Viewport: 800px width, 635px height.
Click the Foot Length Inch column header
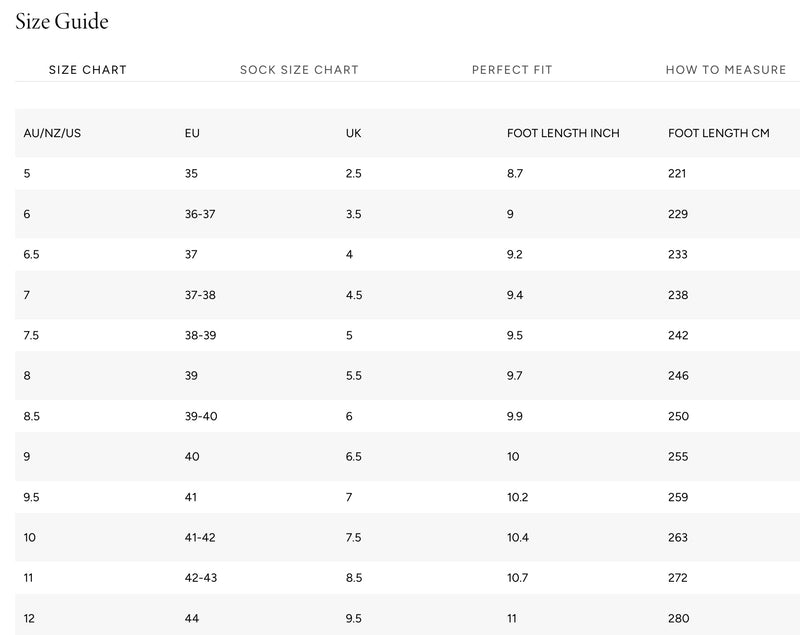563,133
